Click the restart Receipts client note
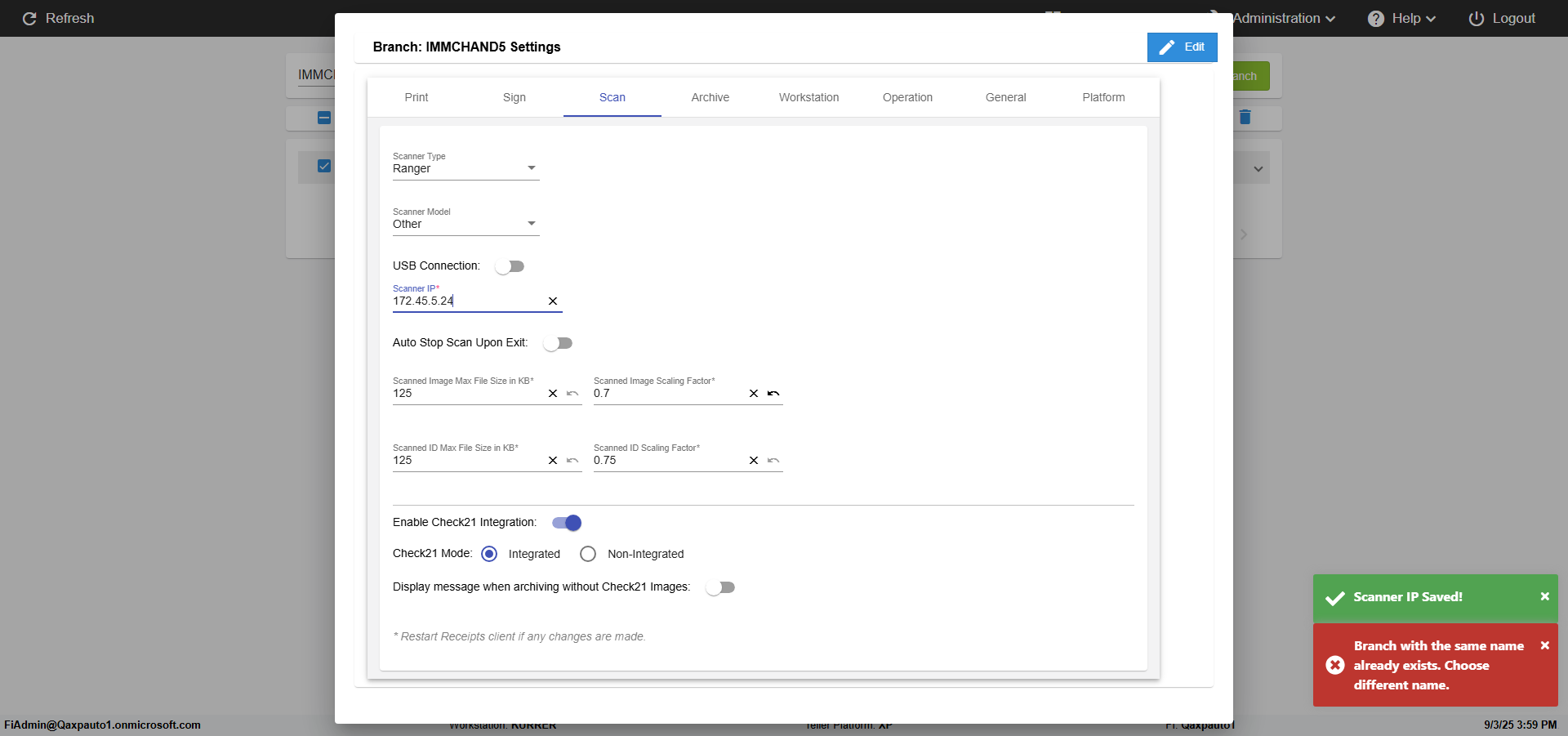 519,636
